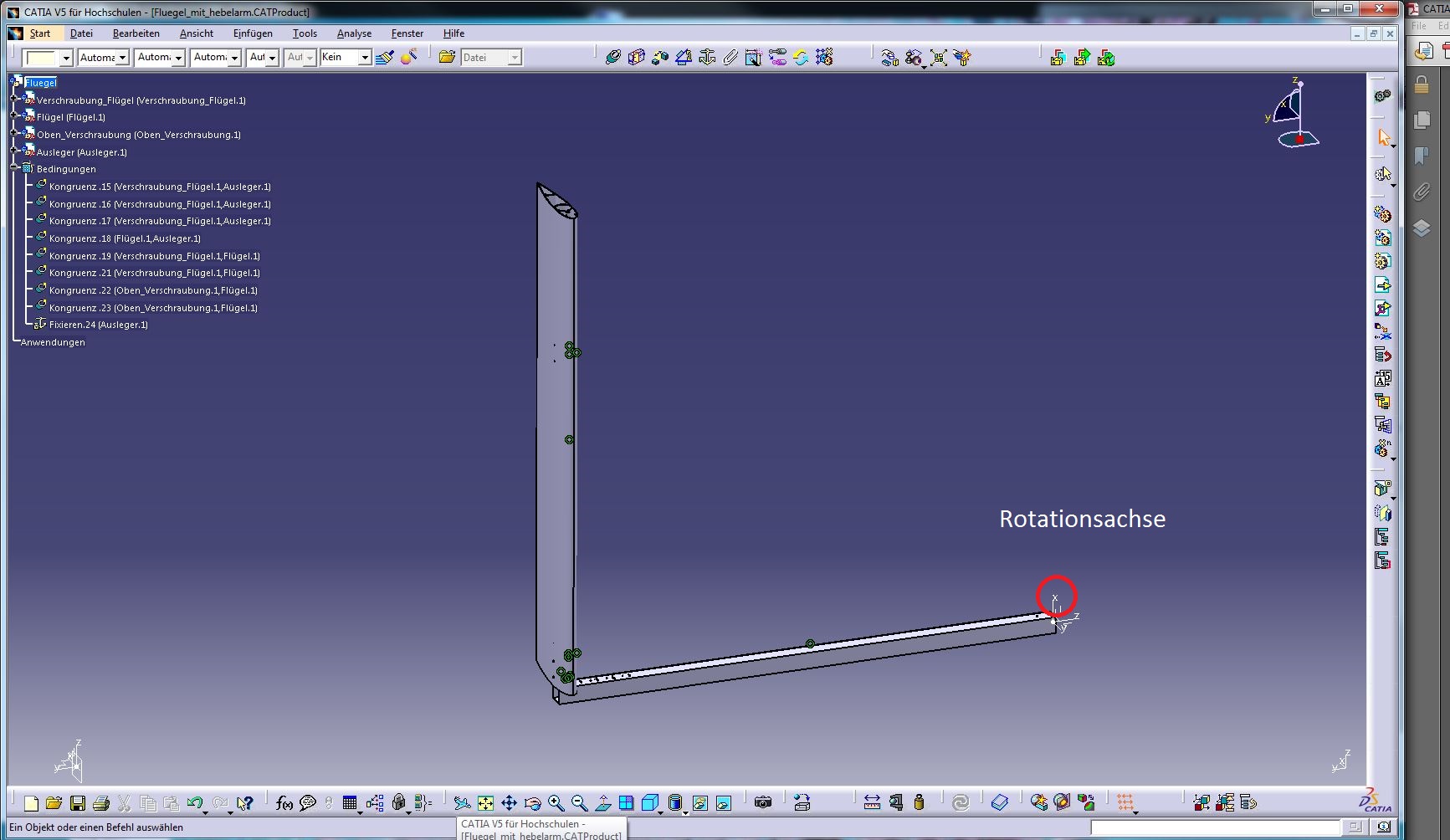This screenshot has width=1450, height=840.
Task: Select the Pan view tool
Action: (x=509, y=803)
